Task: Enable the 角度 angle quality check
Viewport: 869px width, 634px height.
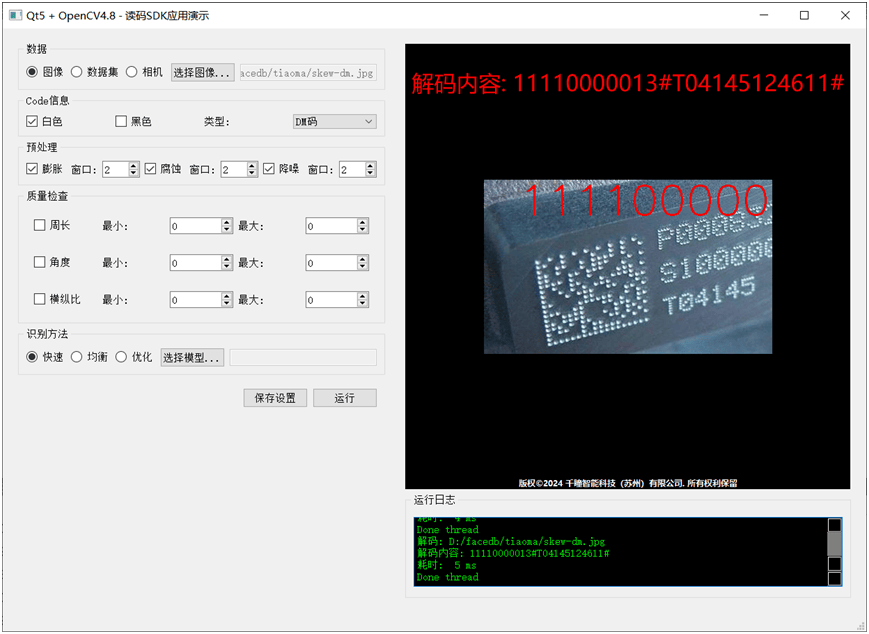Action: point(39,262)
